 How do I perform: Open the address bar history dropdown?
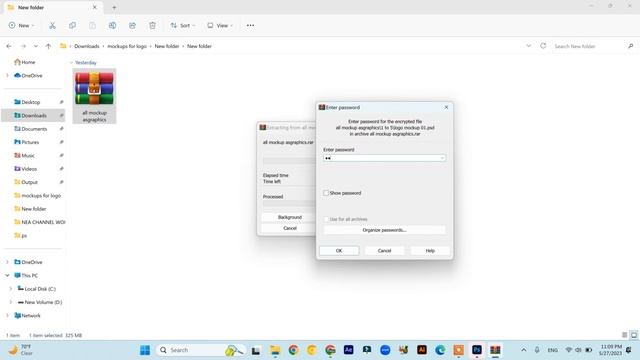(529, 46)
